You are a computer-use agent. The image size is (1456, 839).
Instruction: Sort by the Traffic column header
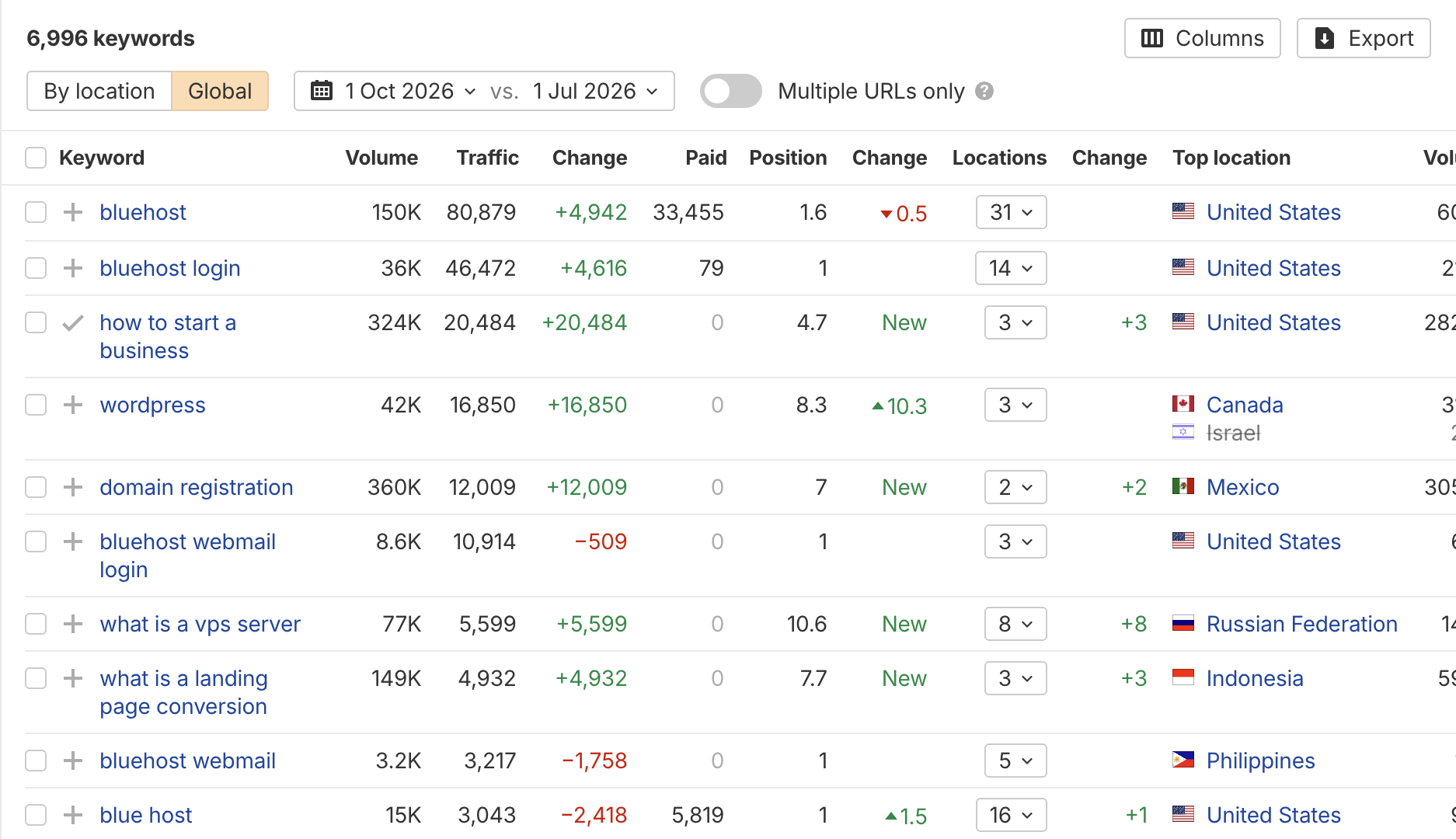487,158
